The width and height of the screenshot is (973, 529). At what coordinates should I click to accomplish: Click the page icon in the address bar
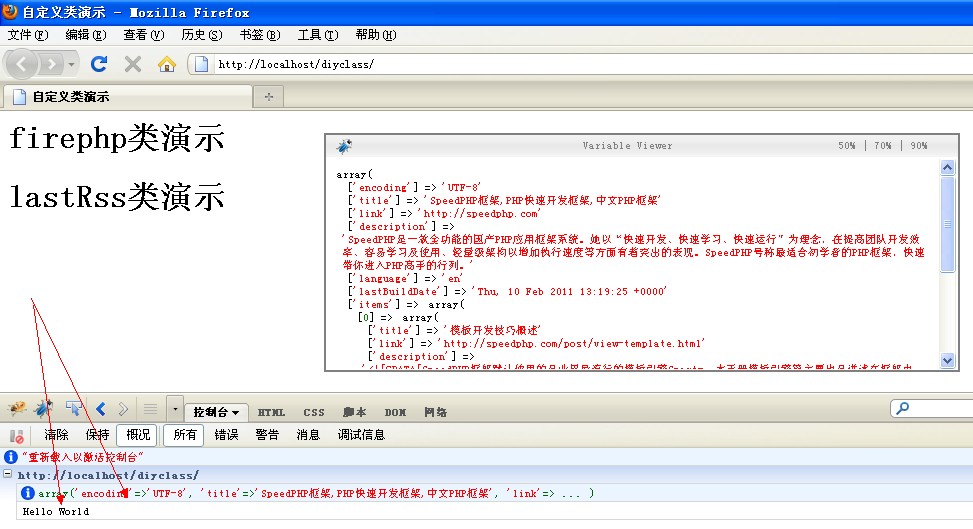coord(201,64)
